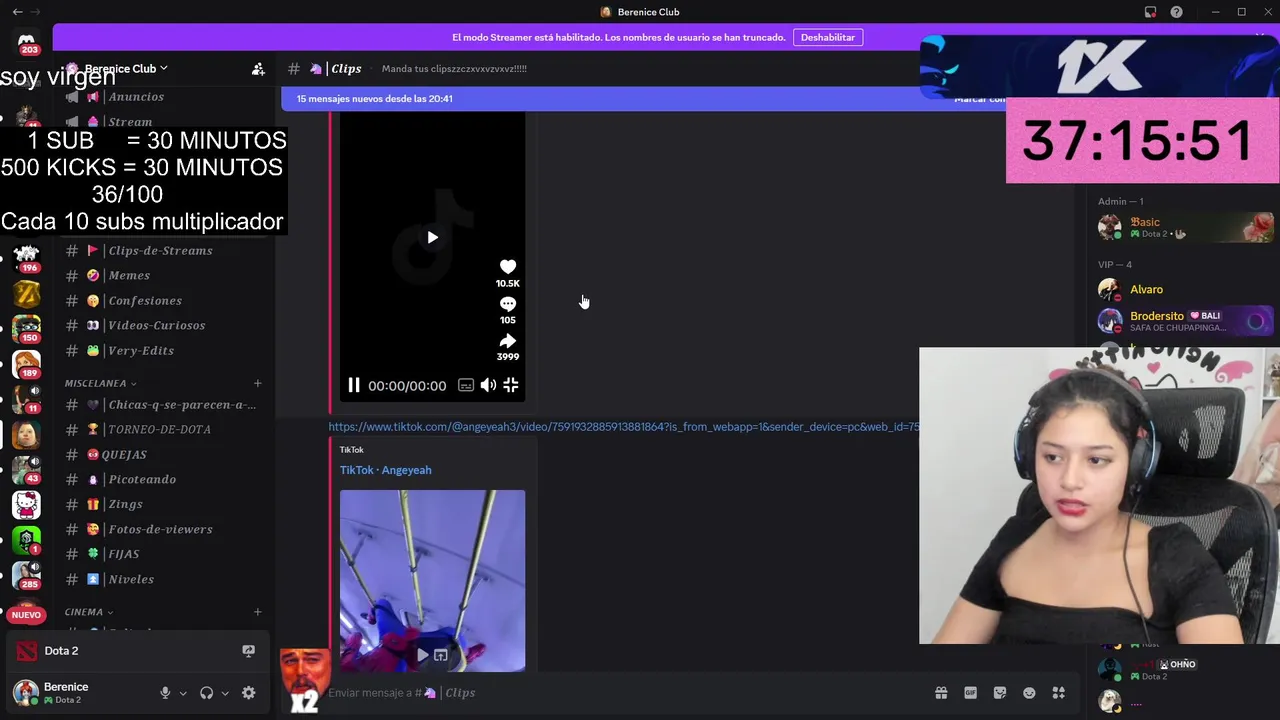The image size is (1280, 720).
Task: Open the emoji picker
Action: click(x=1029, y=693)
